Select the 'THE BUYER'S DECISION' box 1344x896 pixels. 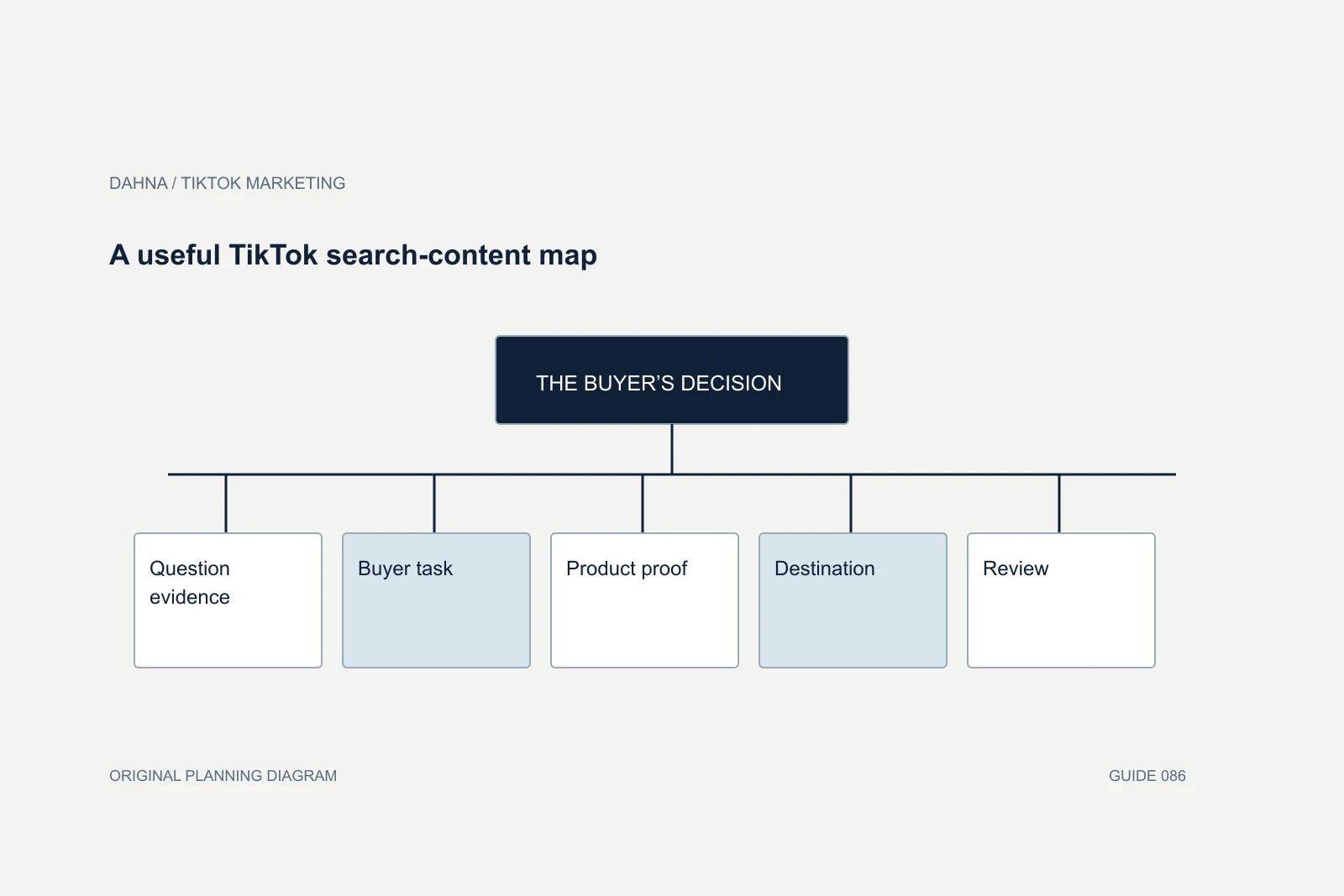672,380
